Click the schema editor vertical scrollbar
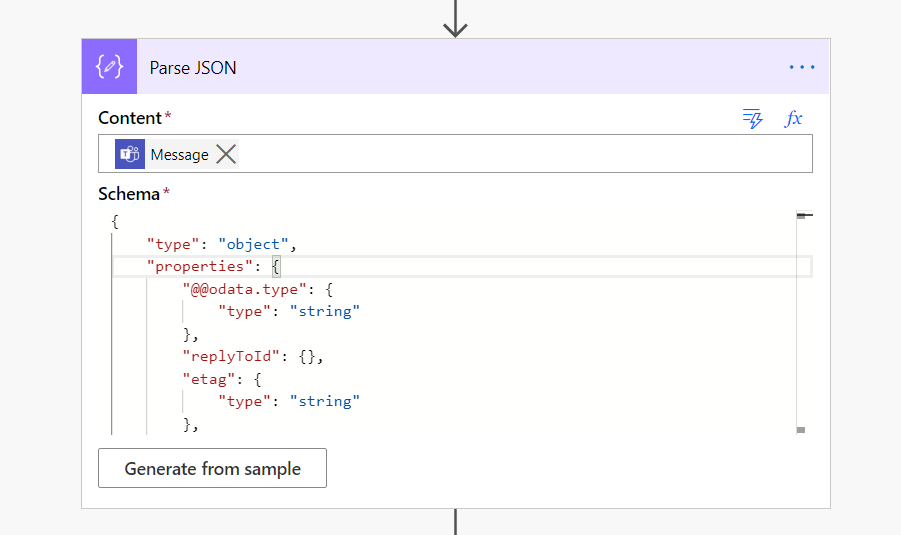 [800, 320]
